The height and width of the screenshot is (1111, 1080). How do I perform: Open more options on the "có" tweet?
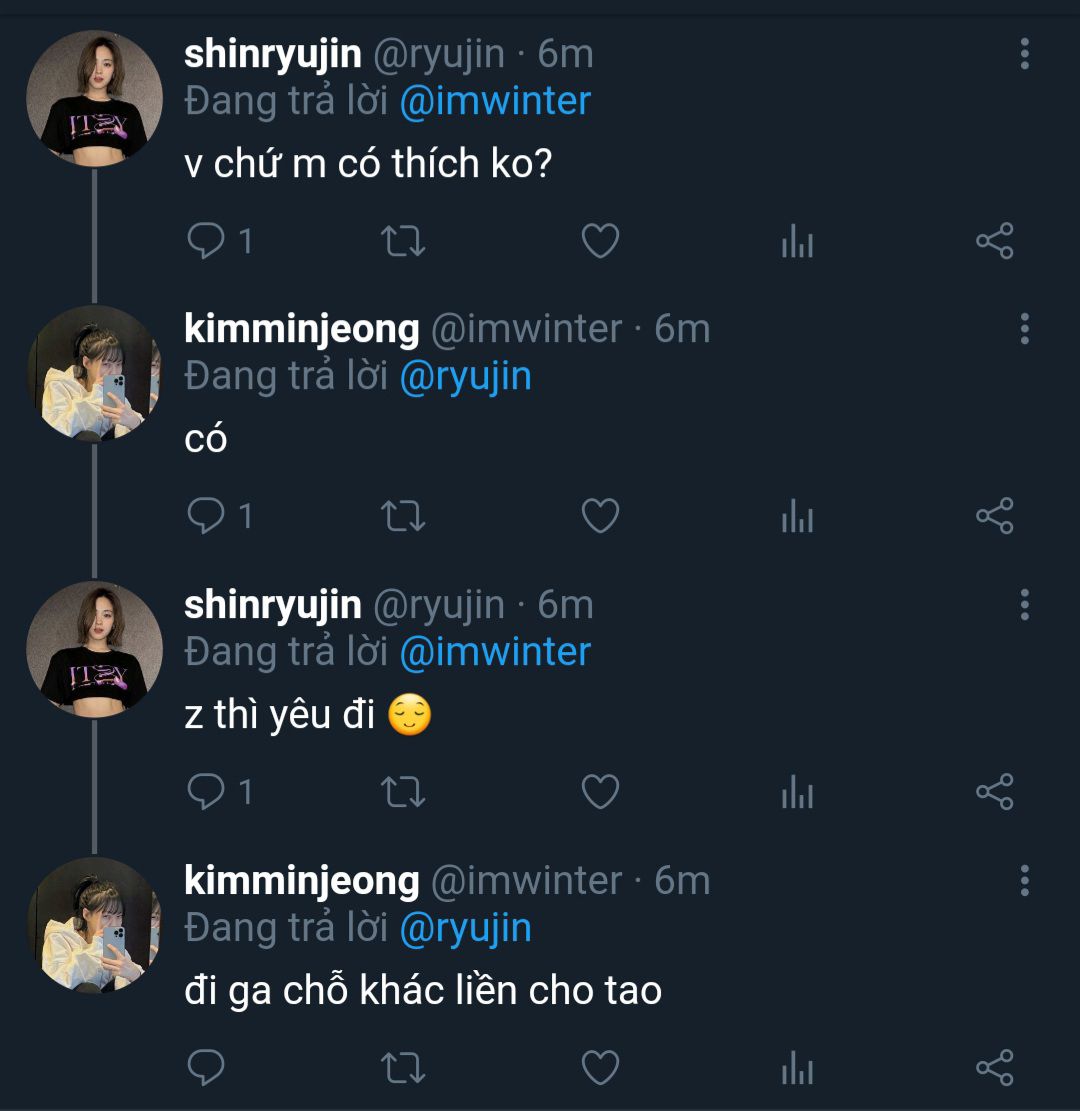pos(1024,329)
